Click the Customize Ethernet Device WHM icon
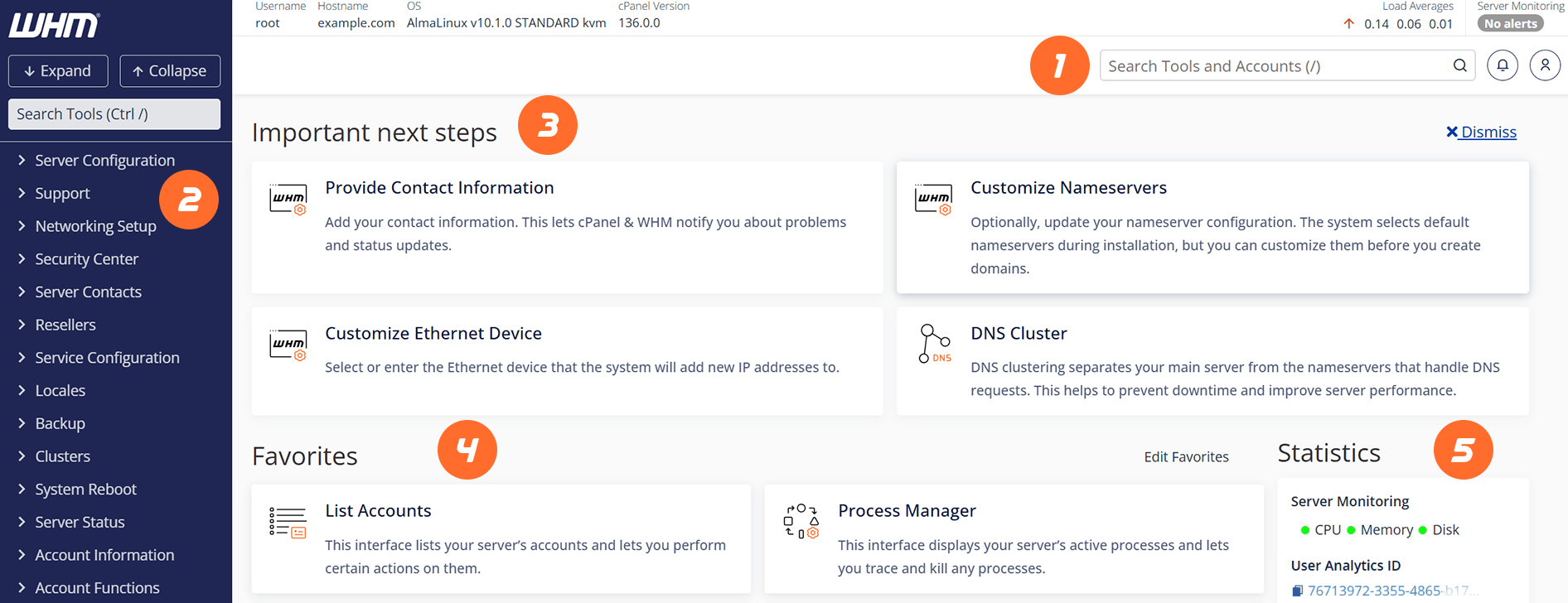Screen dimensions: 1568x603 coord(288,345)
